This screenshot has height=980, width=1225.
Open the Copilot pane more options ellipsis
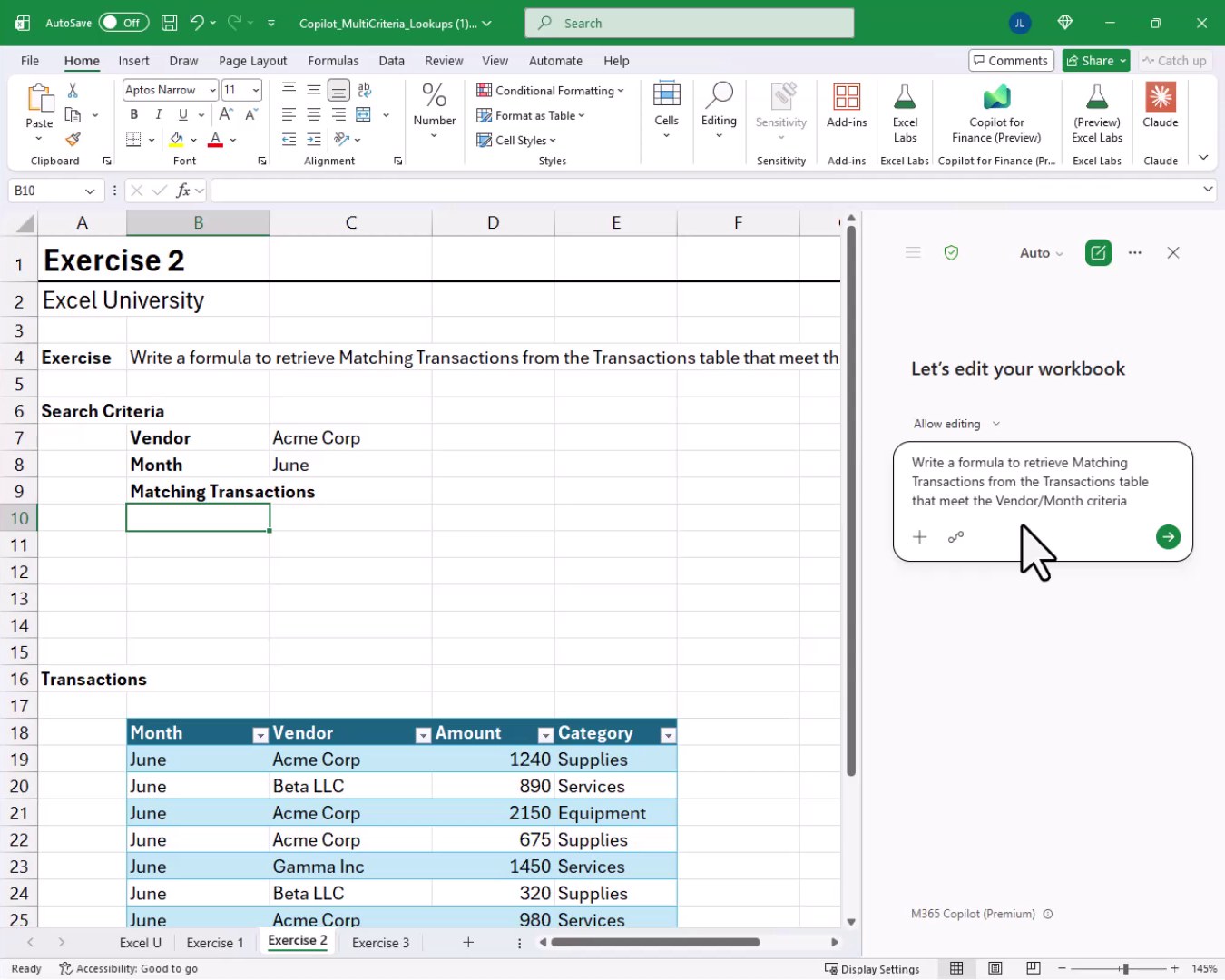(1135, 253)
